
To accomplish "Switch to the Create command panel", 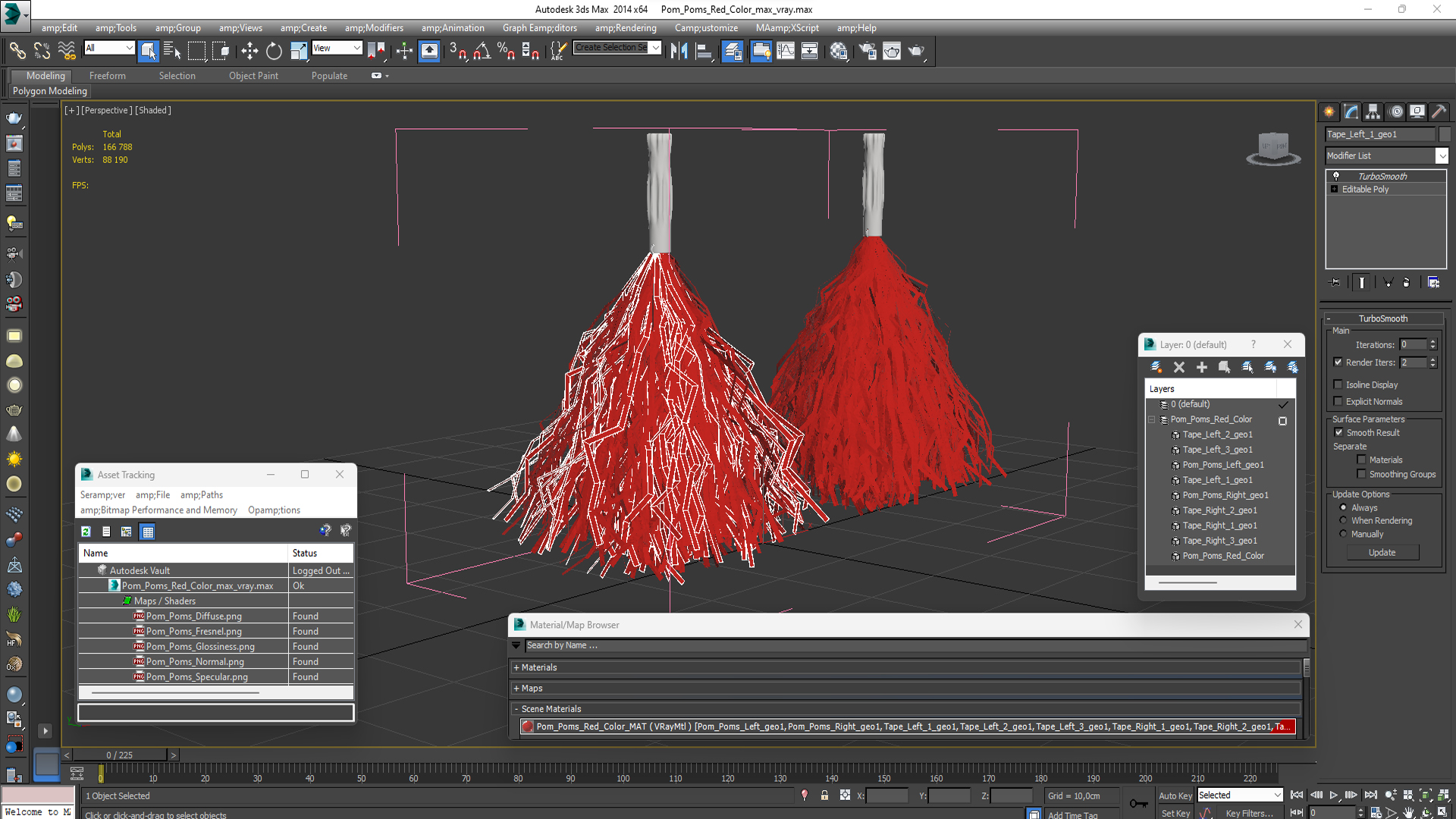I will [x=1329, y=111].
